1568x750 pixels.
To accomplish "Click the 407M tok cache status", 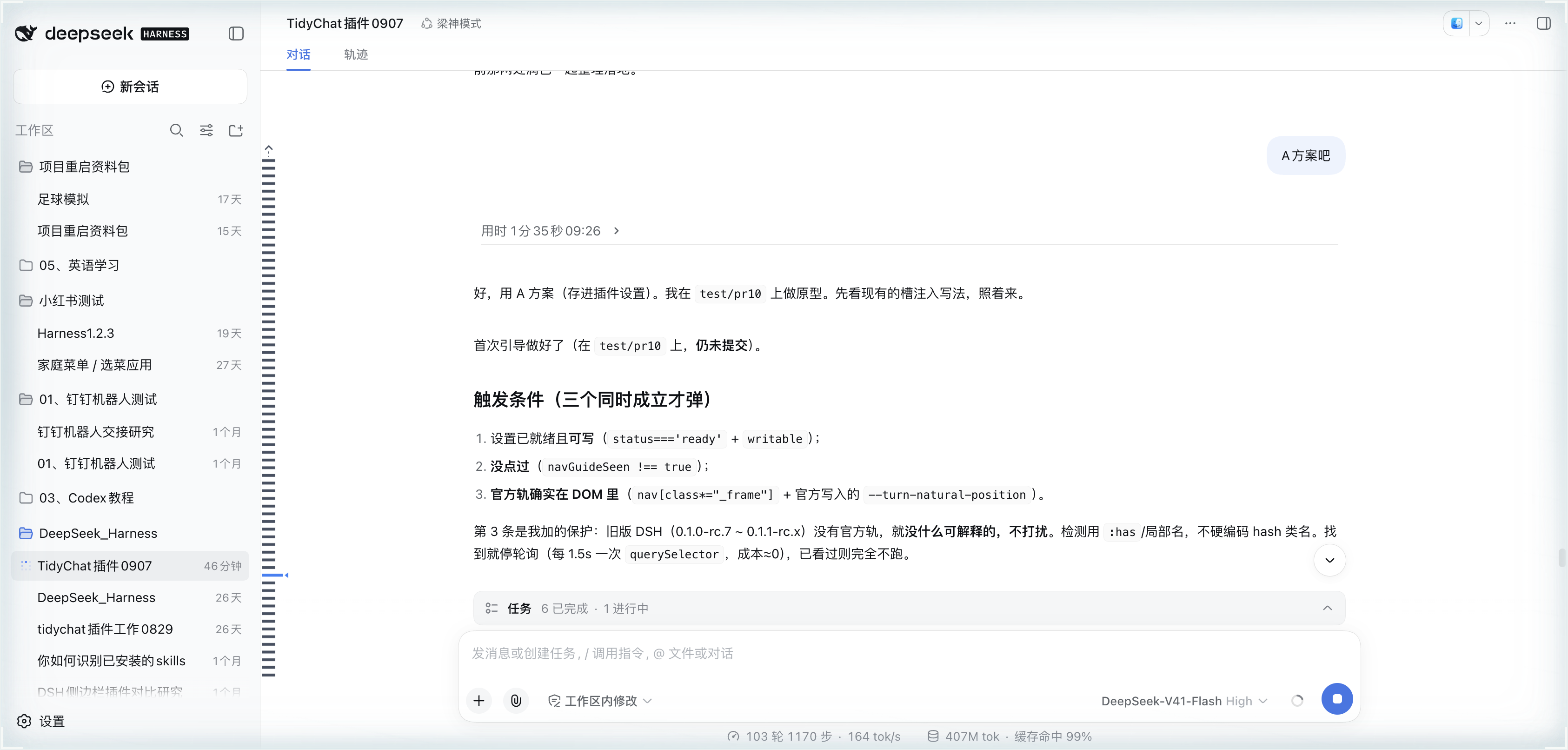I will click(x=1009, y=737).
